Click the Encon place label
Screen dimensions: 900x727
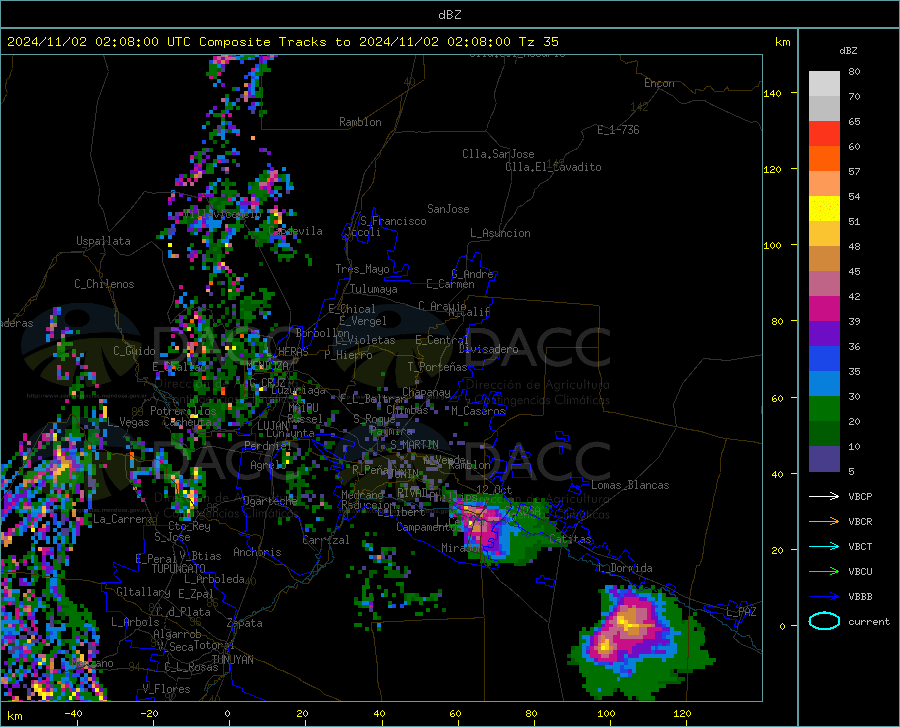[x=659, y=83]
